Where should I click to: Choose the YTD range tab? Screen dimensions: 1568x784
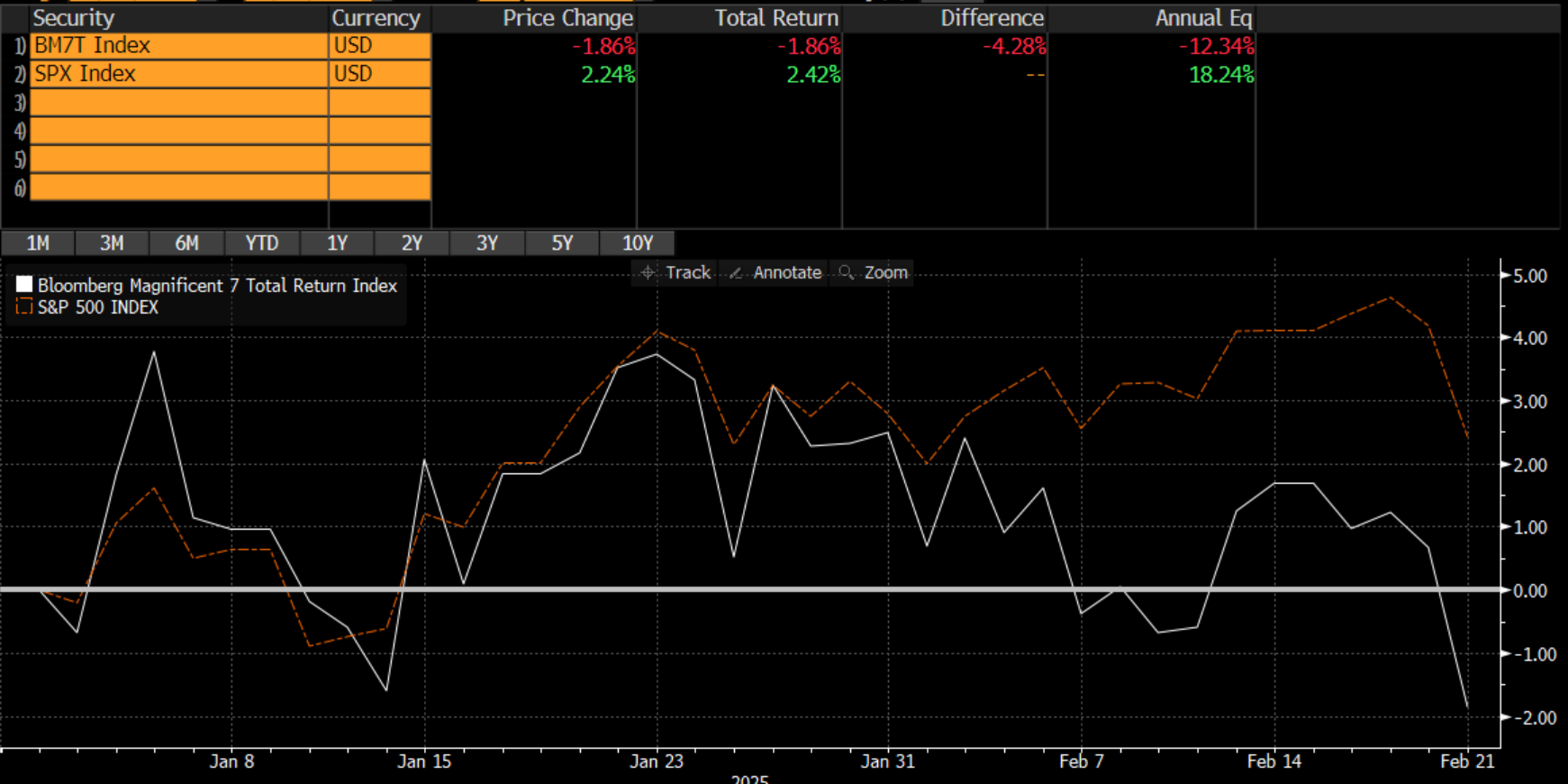(x=262, y=243)
